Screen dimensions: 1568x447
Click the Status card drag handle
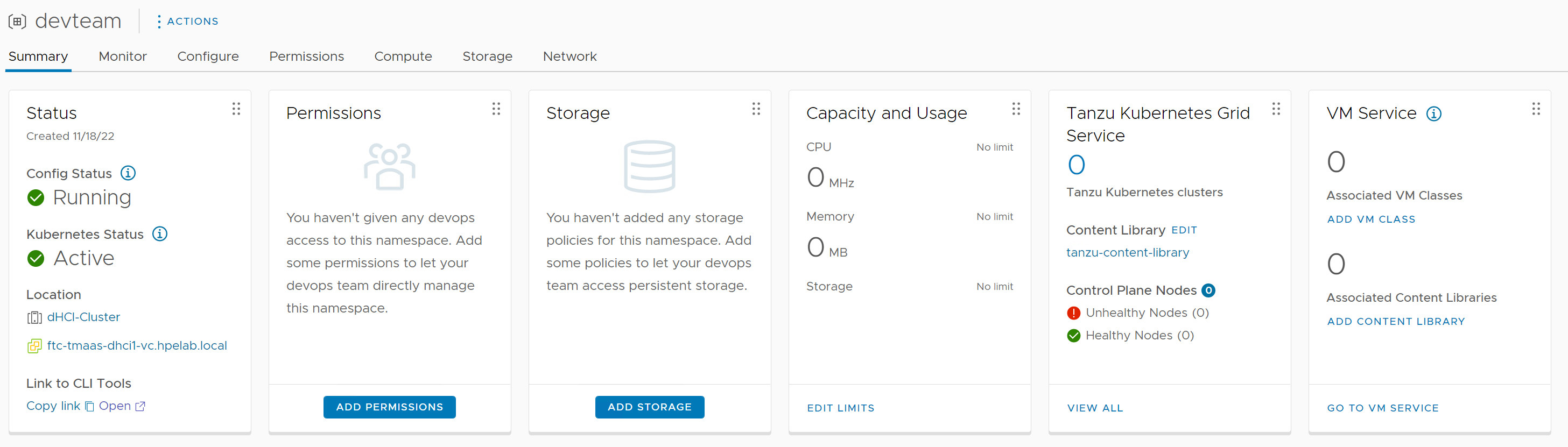(x=236, y=109)
